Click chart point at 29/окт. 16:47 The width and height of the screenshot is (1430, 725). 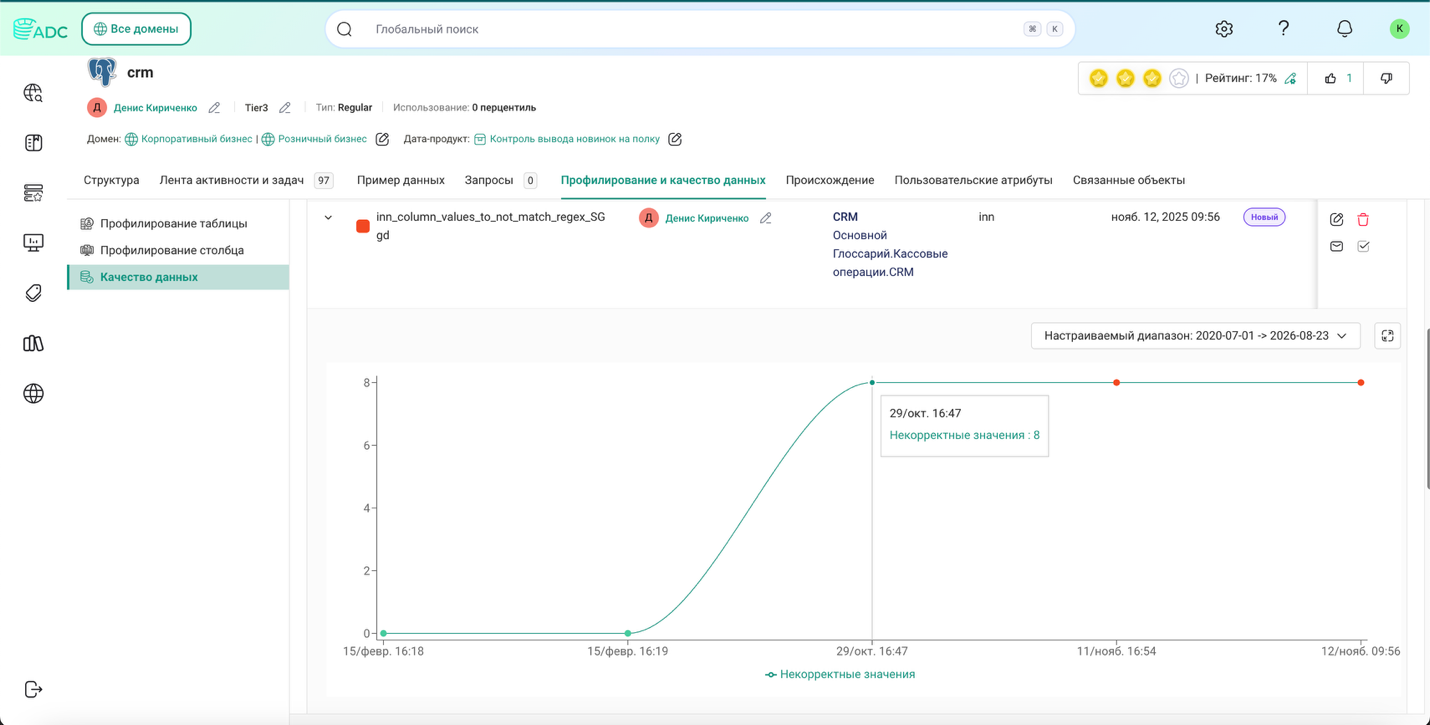click(x=872, y=382)
